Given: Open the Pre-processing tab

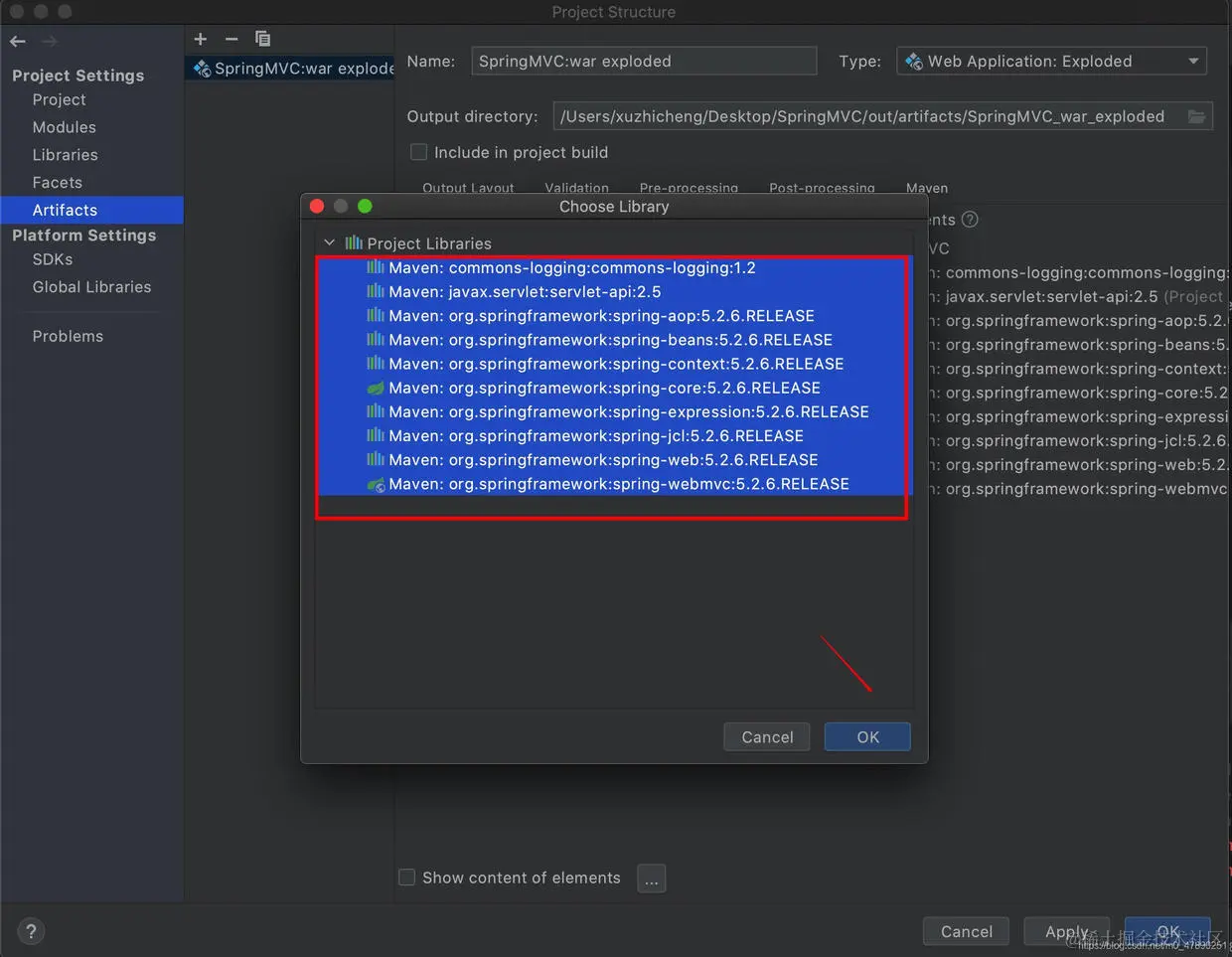Looking at the screenshot, I should coord(689,188).
